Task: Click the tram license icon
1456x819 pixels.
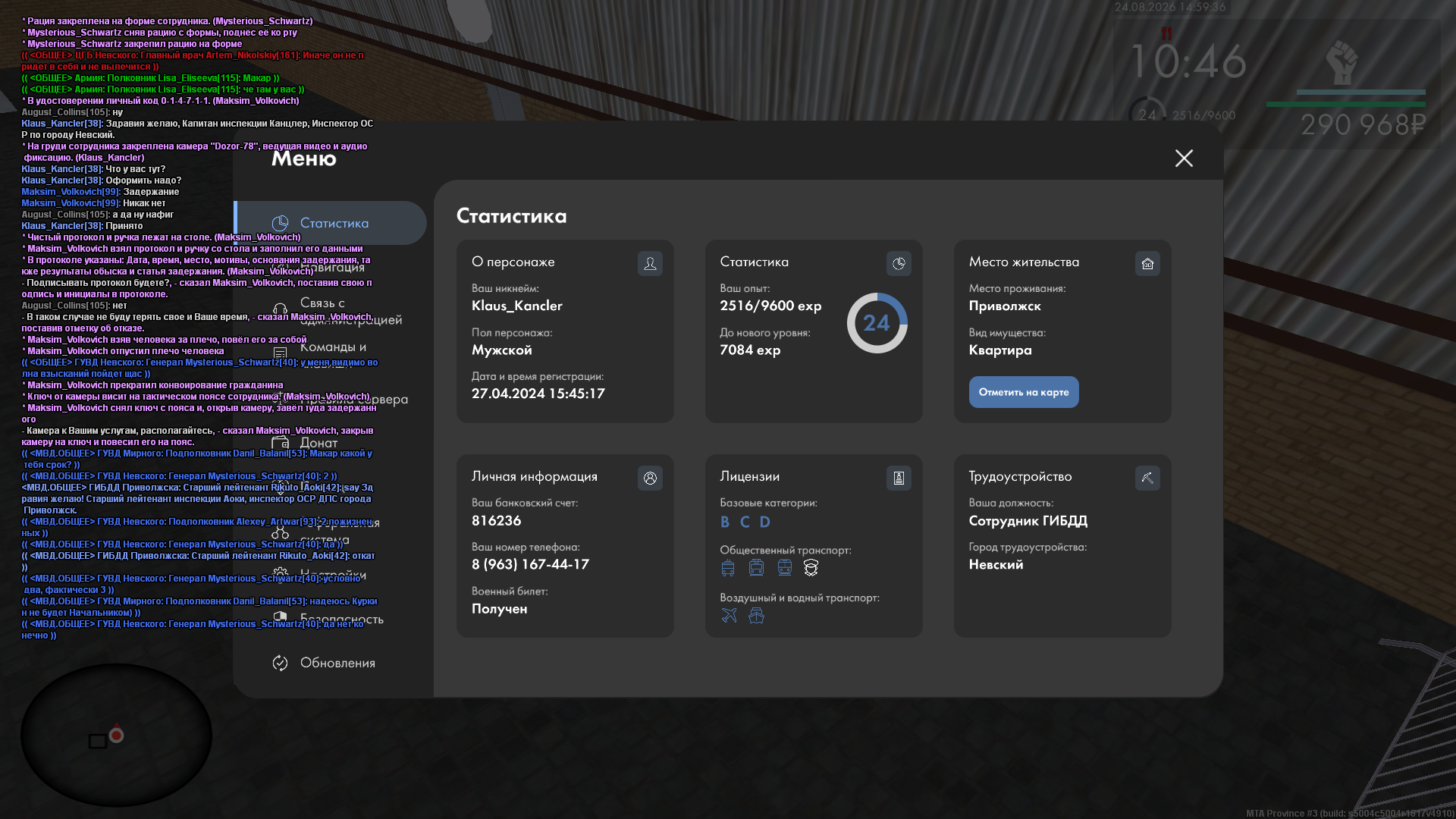Action: pyautogui.click(x=756, y=568)
